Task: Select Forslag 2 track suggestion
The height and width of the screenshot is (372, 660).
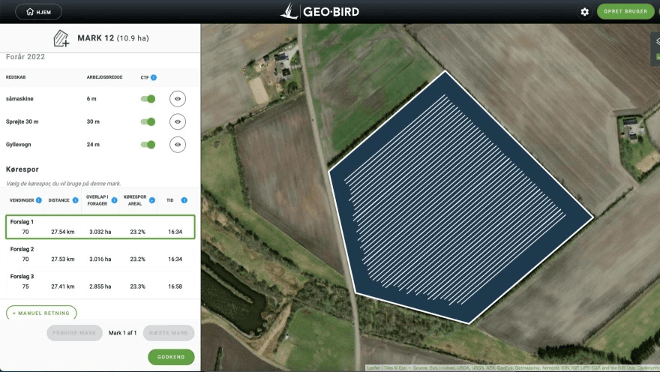Action: pos(100,254)
